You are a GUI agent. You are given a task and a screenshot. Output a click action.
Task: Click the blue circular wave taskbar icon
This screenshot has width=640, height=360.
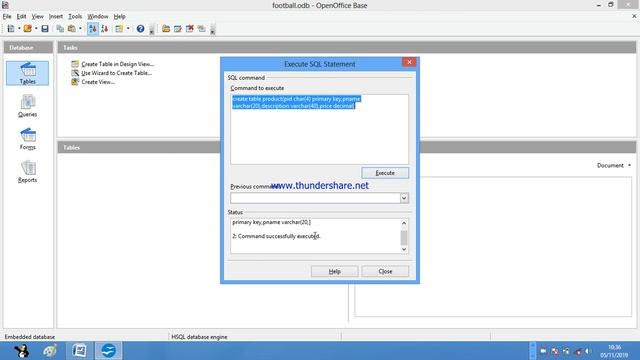(x=109, y=351)
